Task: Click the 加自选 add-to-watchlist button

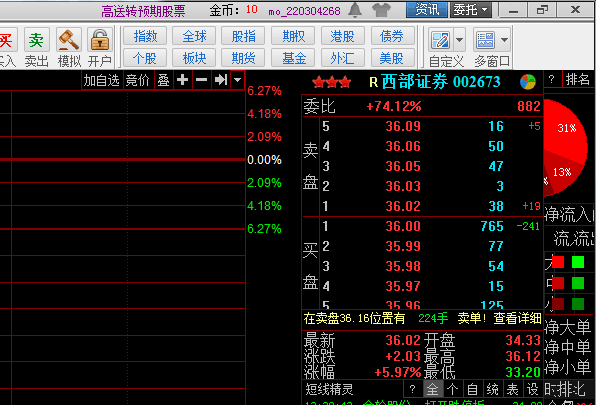Action: tap(101, 80)
